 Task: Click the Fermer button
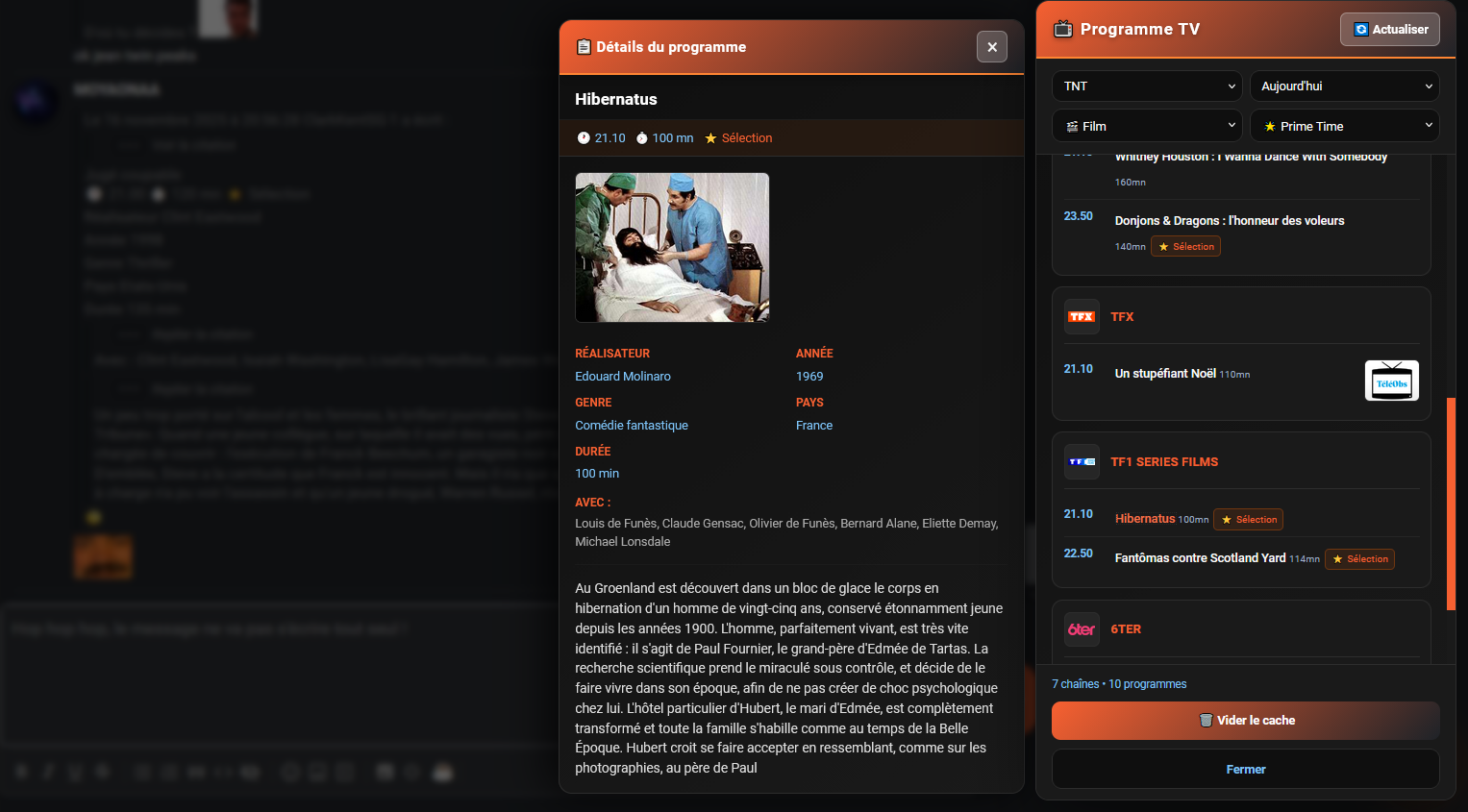(1245, 770)
